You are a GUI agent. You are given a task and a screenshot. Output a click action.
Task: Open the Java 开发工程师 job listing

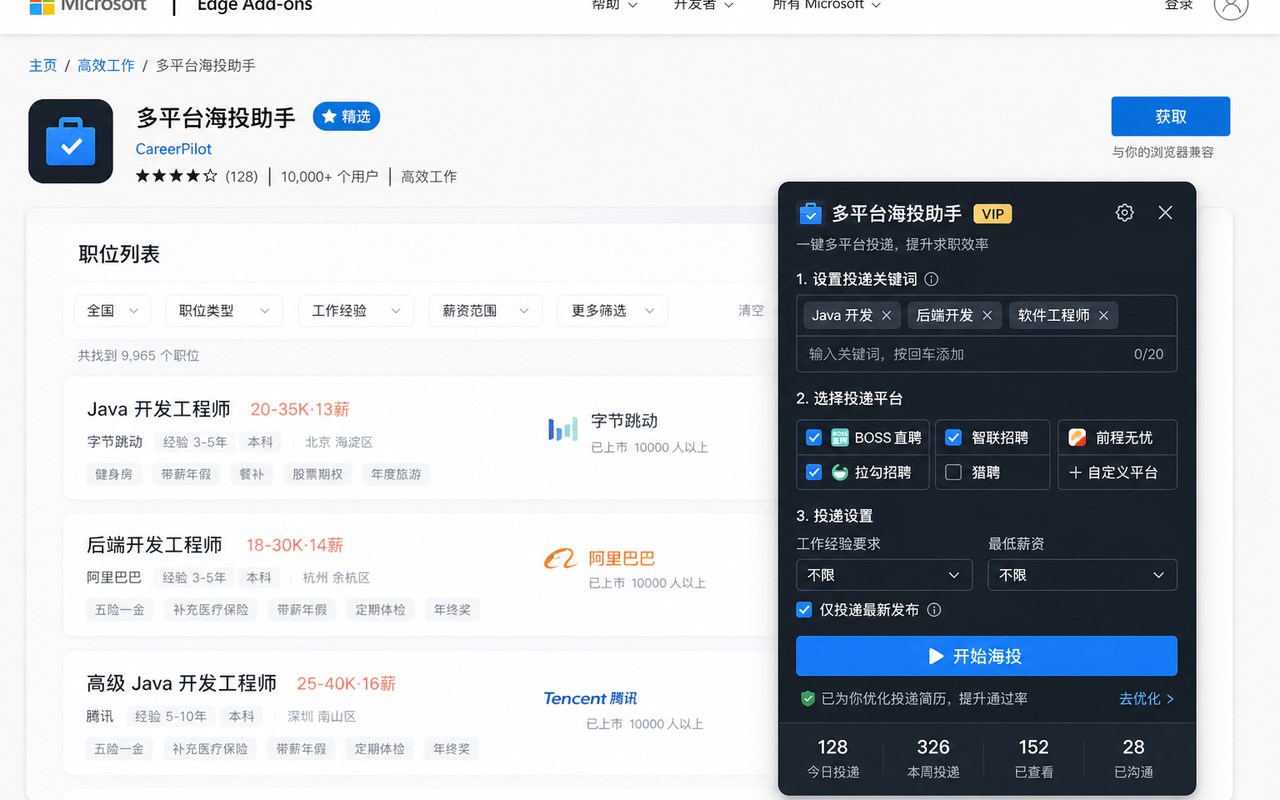(x=159, y=409)
